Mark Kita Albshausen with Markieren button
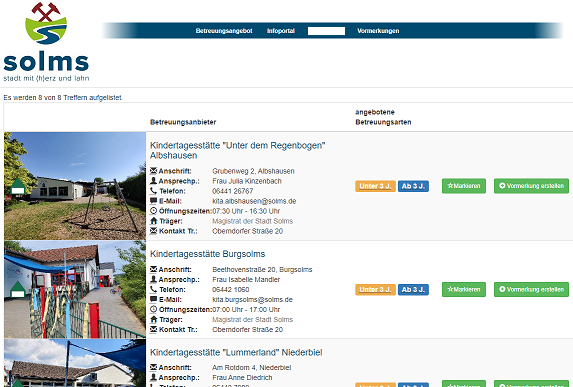Image resolution: width=573 pixels, height=387 pixels. (464, 186)
